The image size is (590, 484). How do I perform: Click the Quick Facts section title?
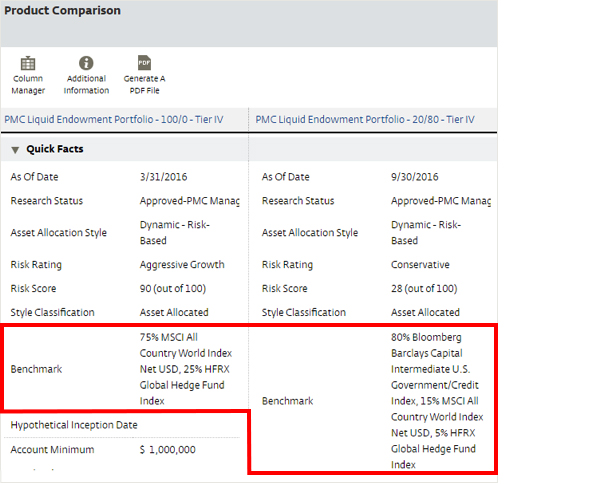coord(55,149)
